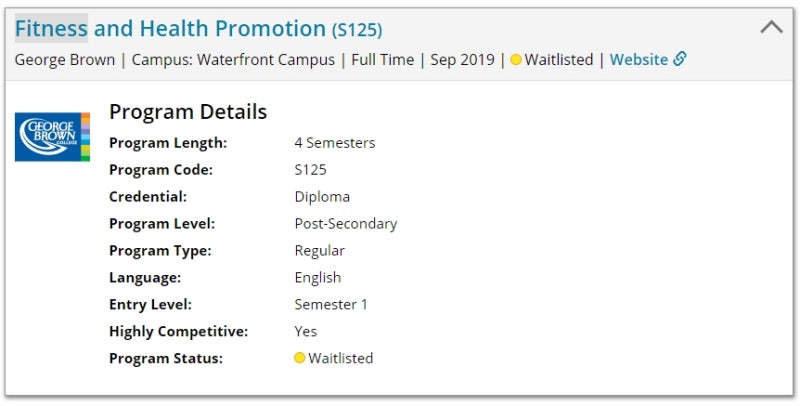Screen dimensions: 800x406
Task: Click the (S125) code in the title
Action: 357,30
